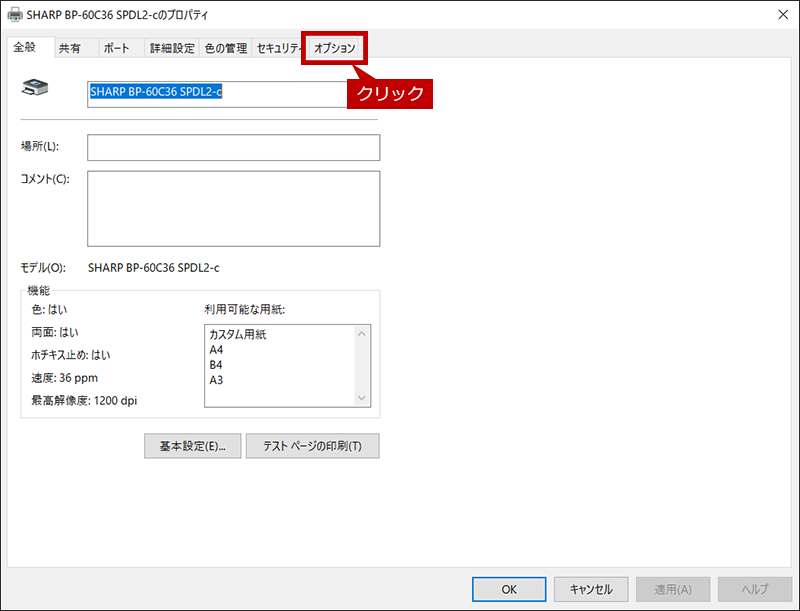Open the ポート tab

116,48
